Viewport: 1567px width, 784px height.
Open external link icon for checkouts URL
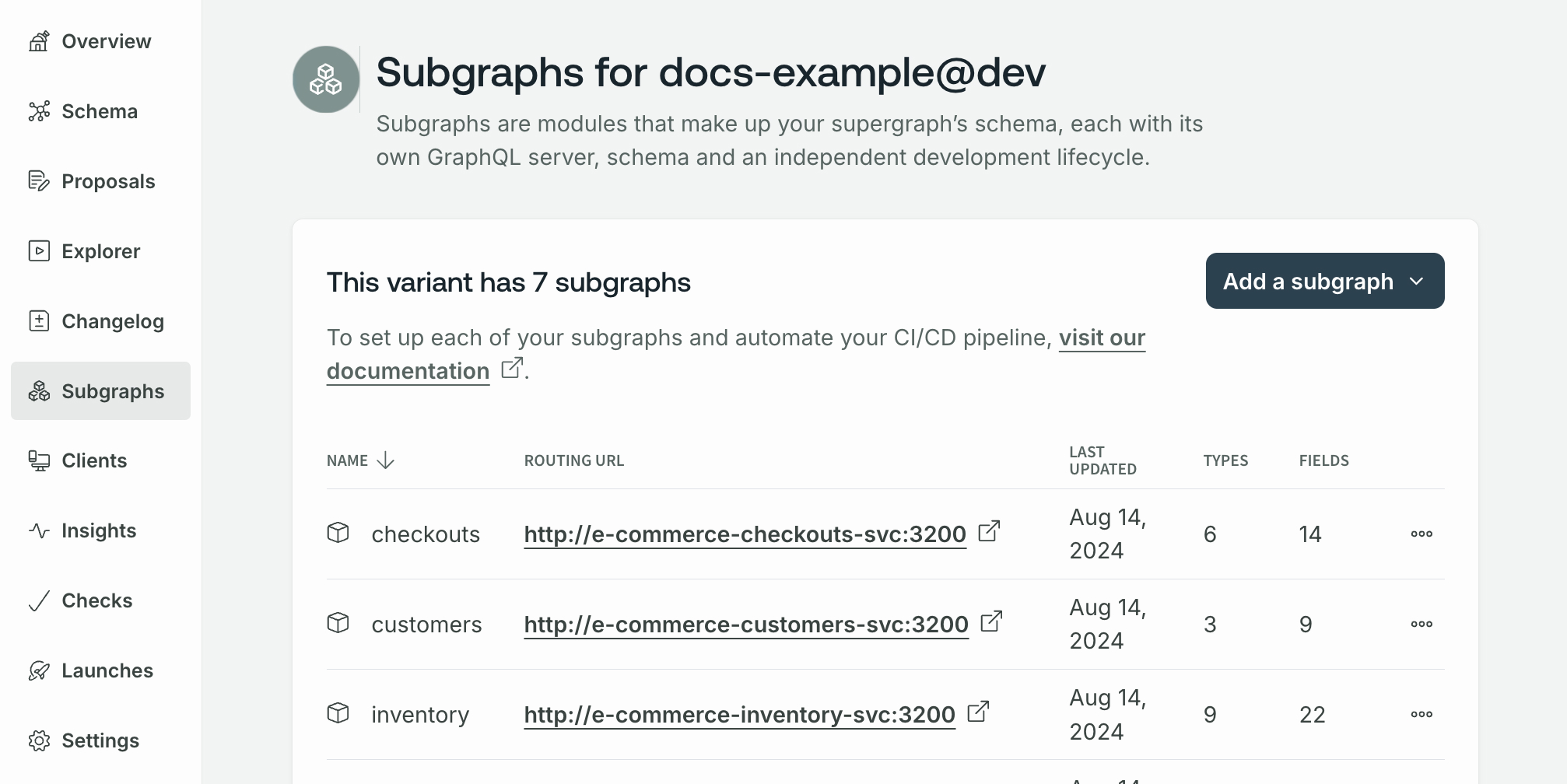pyautogui.click(x=989, y=531)
